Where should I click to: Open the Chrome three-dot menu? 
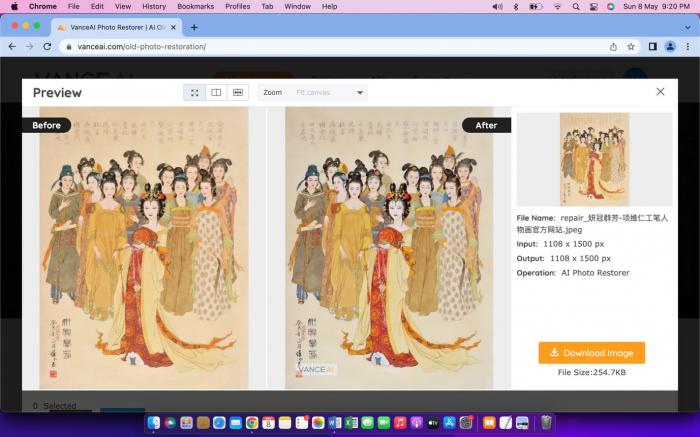[688, 46]
